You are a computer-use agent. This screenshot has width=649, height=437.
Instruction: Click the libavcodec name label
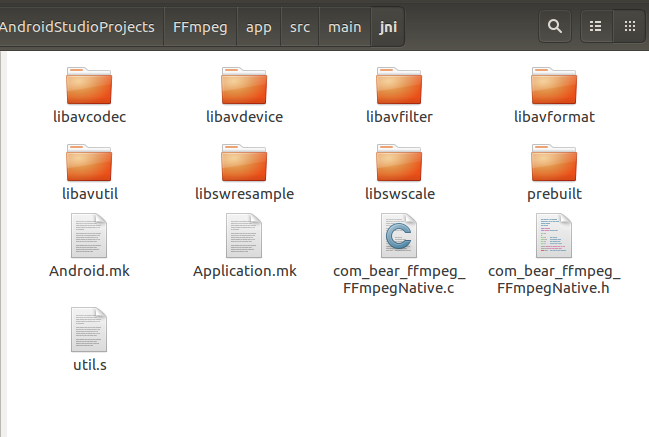coord(89,117)
